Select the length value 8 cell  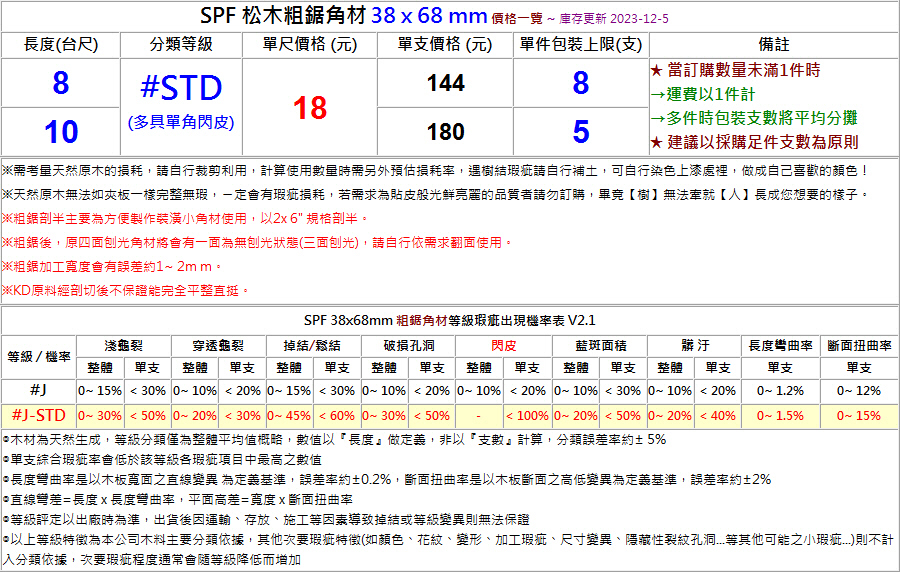[60, 83]
